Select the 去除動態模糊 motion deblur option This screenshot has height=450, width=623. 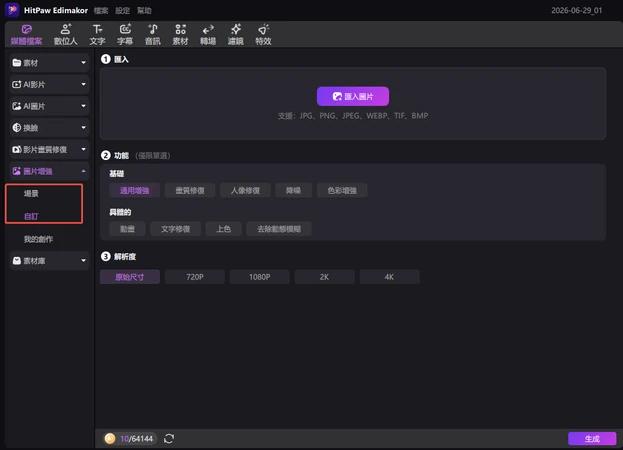[x=279, y=229]
